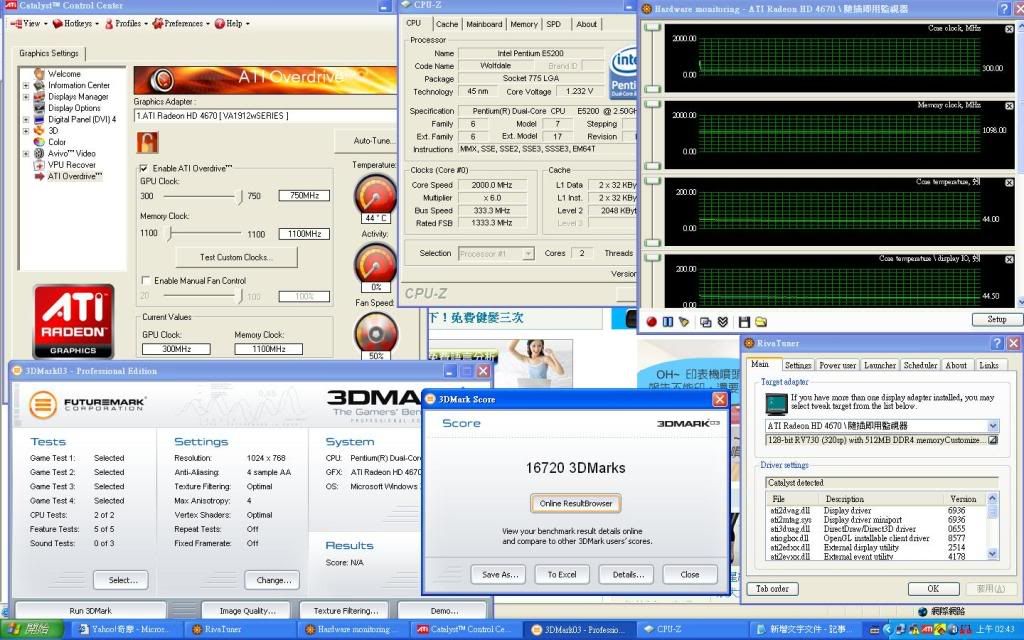1024x640 pixels.
Task: Click the floppy disk save icon in Hardware monitoring
Action: click(744, 322)
